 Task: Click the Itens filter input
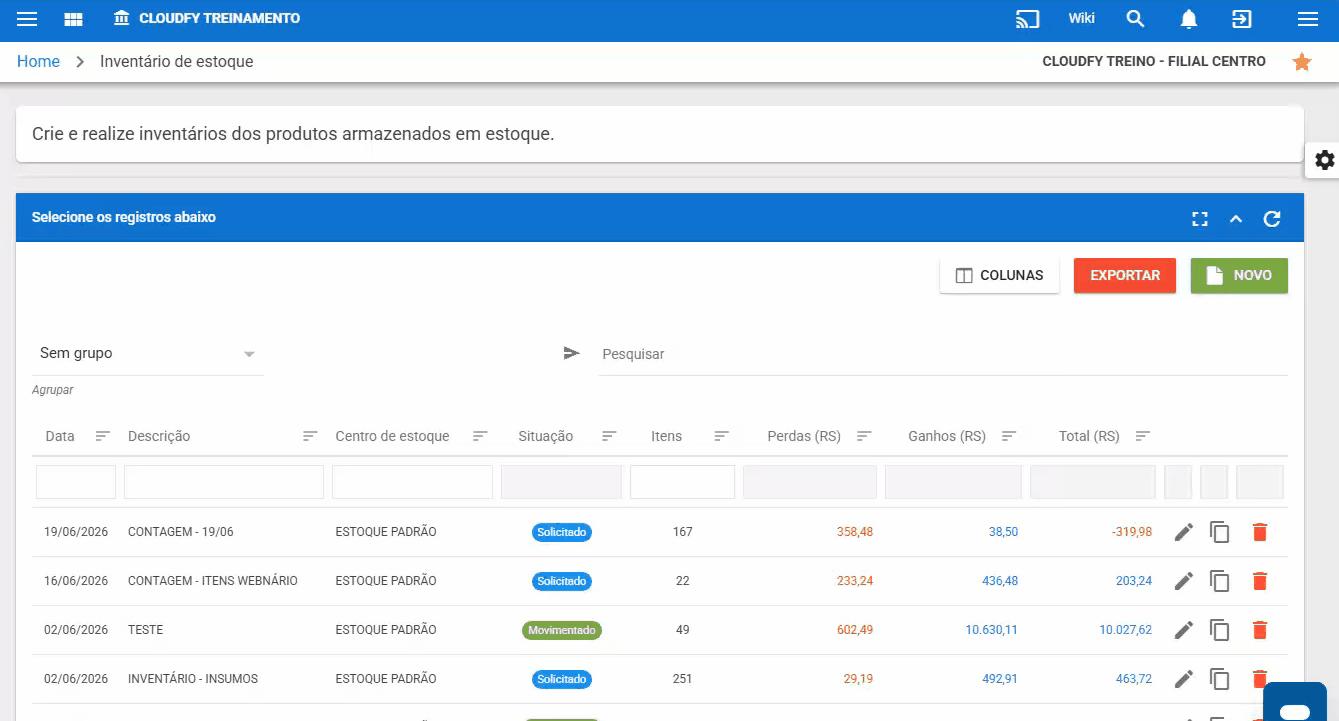coord(683,482)
